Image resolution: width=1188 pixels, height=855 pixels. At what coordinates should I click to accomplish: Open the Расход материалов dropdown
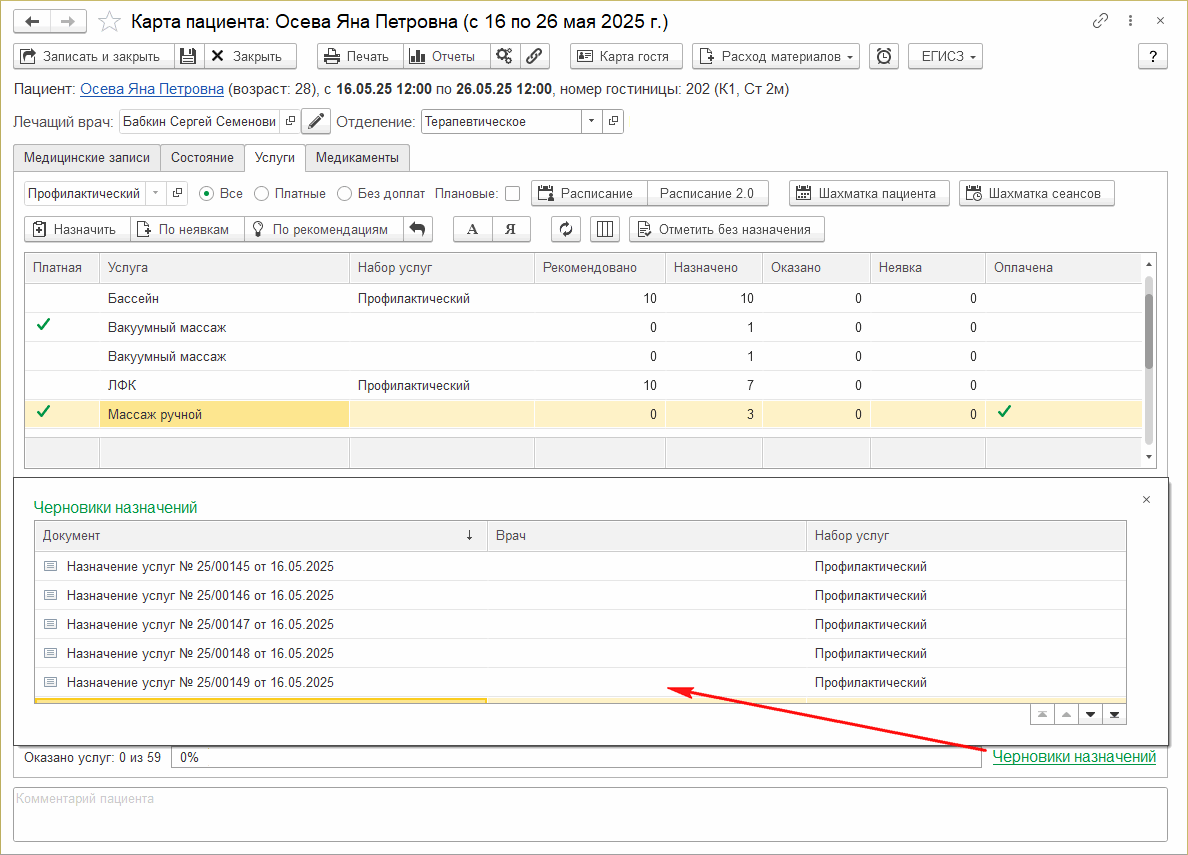pos(776,57)
